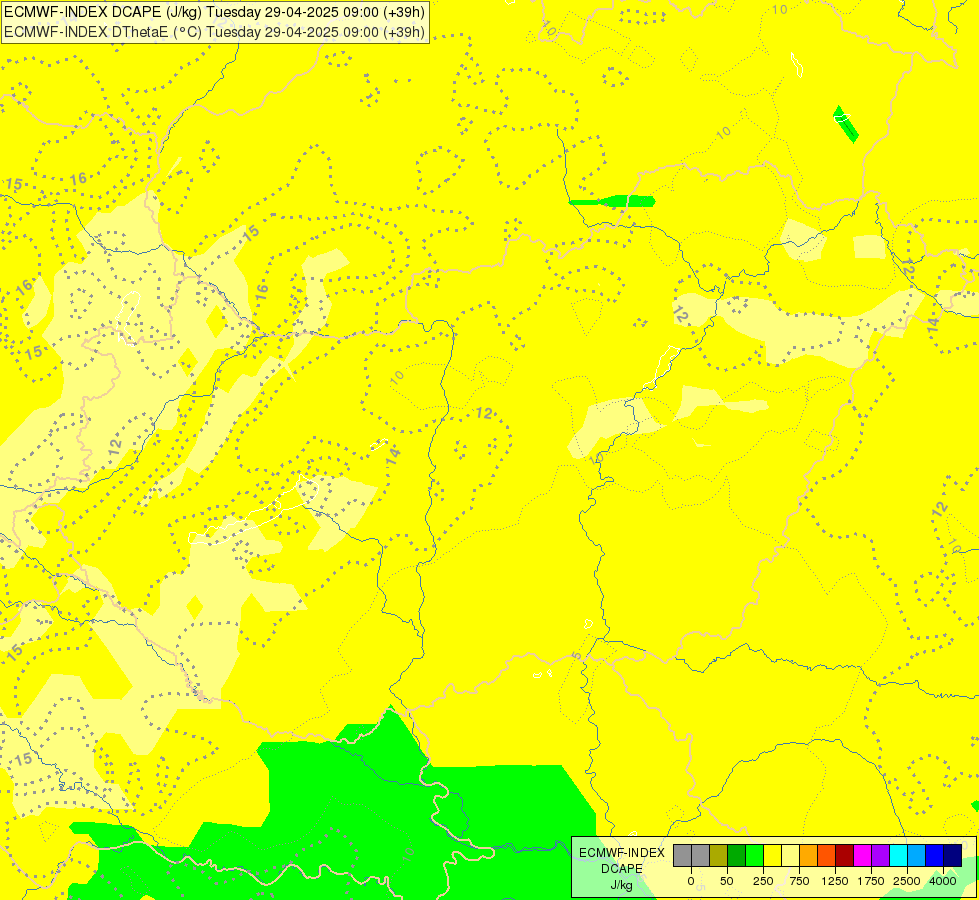Click the pale yellow legend swatch
This screenshot has width=979, height=900.
click(790, 856)
